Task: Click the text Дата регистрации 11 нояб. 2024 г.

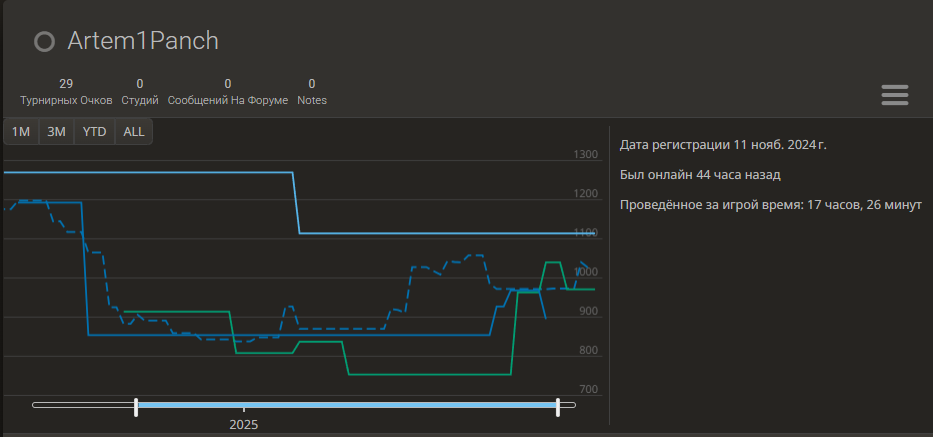Action: tap(723, 145)
